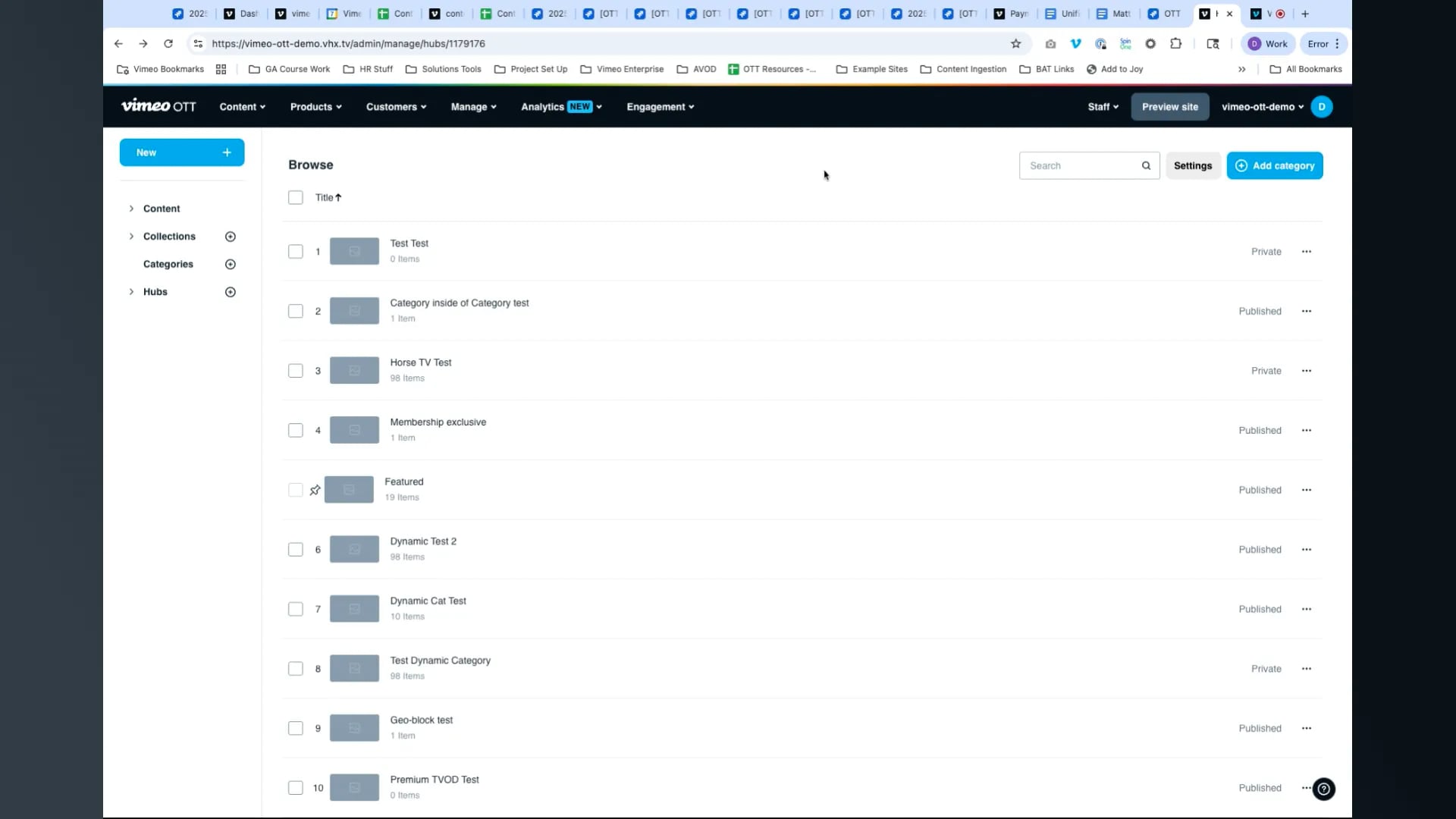Click the plus icon next to Hubs
Viewport: 1456px width, 819px height.
point(231,292)
